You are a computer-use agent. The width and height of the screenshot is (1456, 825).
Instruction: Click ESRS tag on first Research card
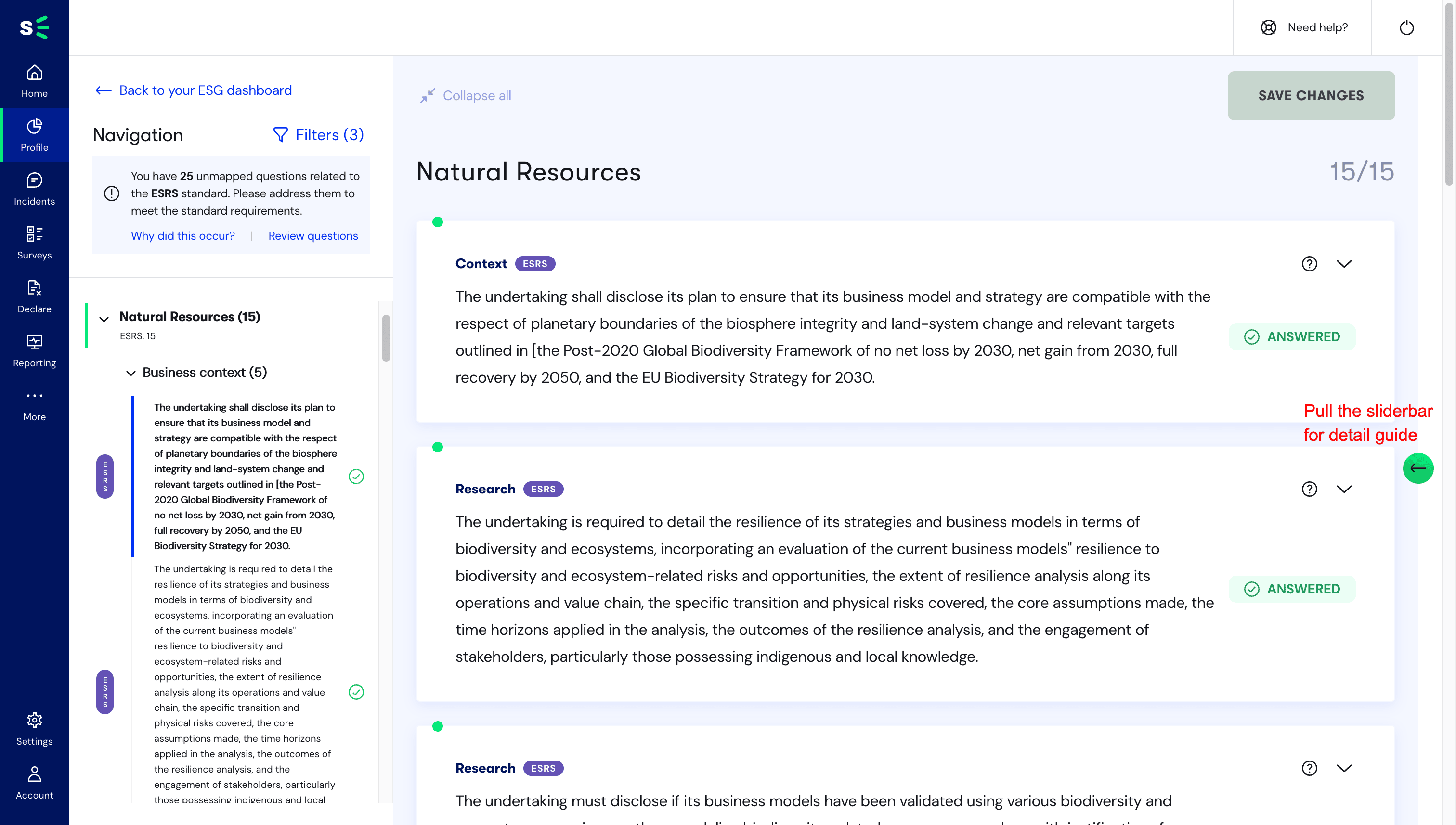[x=543, y=489]
